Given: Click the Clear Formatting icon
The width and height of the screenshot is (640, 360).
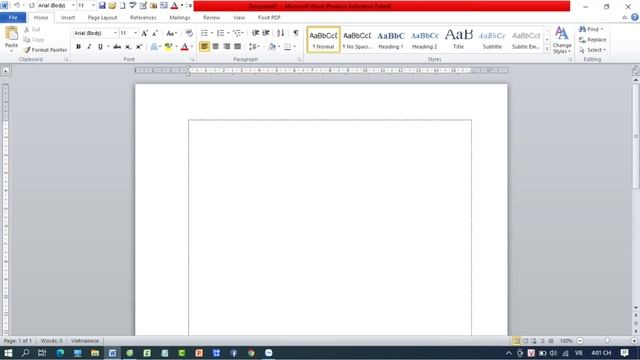Looking at the screenshot, I should [189, 33].
